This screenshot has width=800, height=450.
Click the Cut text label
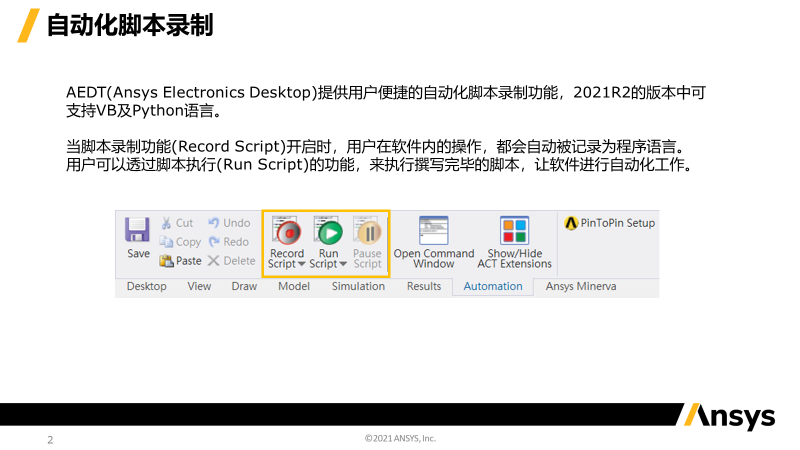pyautogui.click(x=184, y=223)
